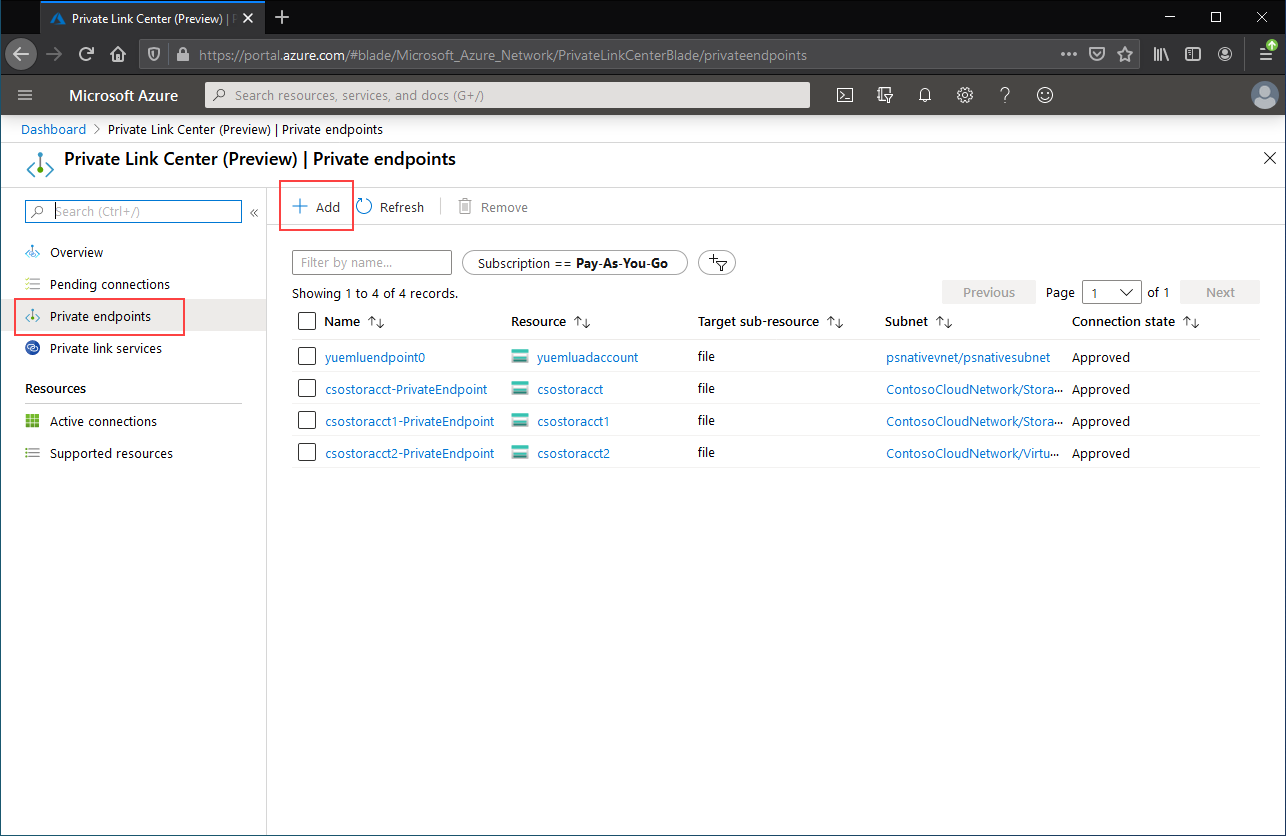Open the Notifications bell
Image resolution: width=1286 pixels, height=836 pixels.
tap(925, 95)
